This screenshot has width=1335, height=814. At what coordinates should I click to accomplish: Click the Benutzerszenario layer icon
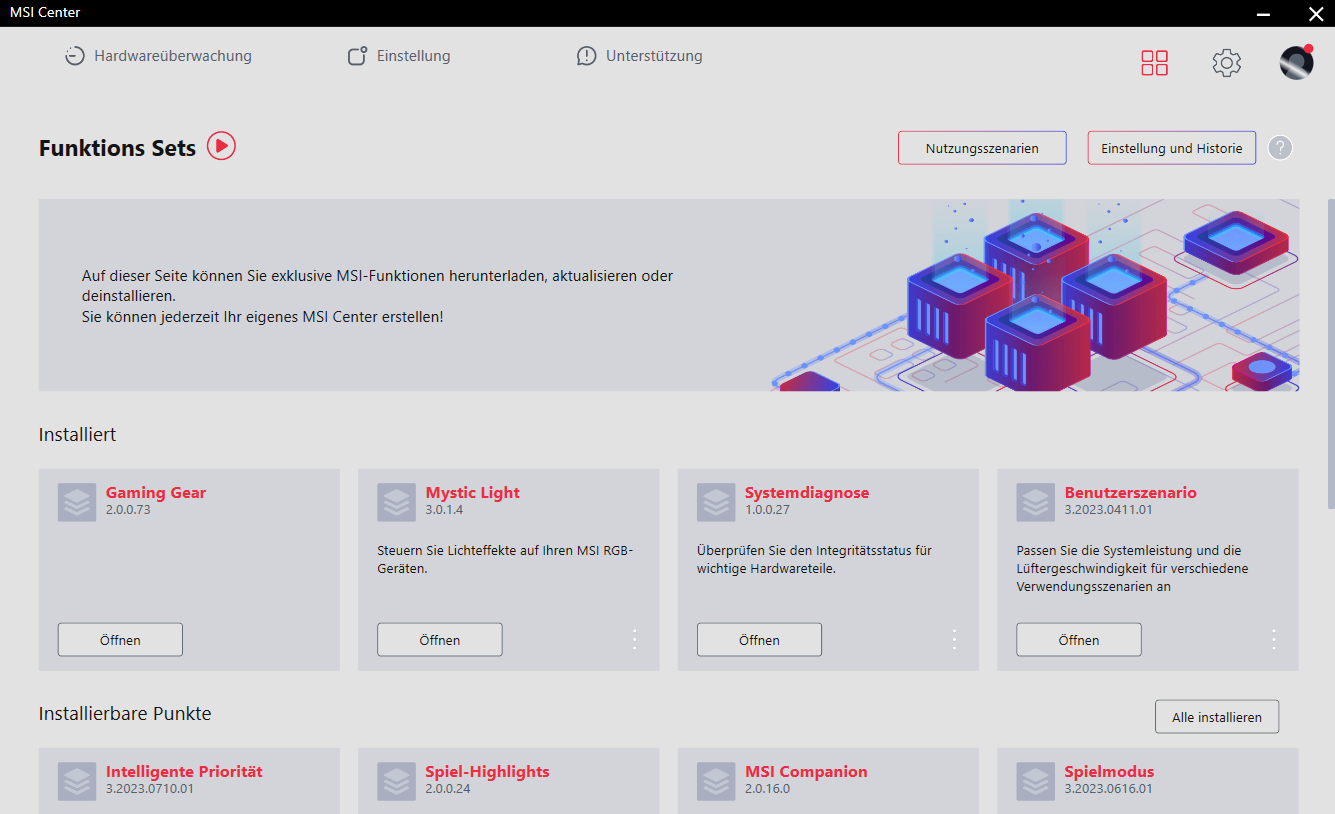click(1035, 502)
